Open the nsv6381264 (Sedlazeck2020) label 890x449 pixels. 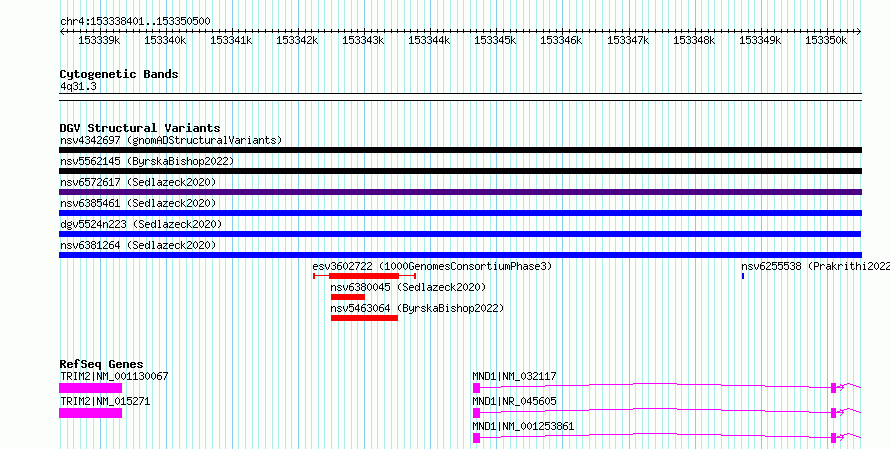[x=138, y=245]
